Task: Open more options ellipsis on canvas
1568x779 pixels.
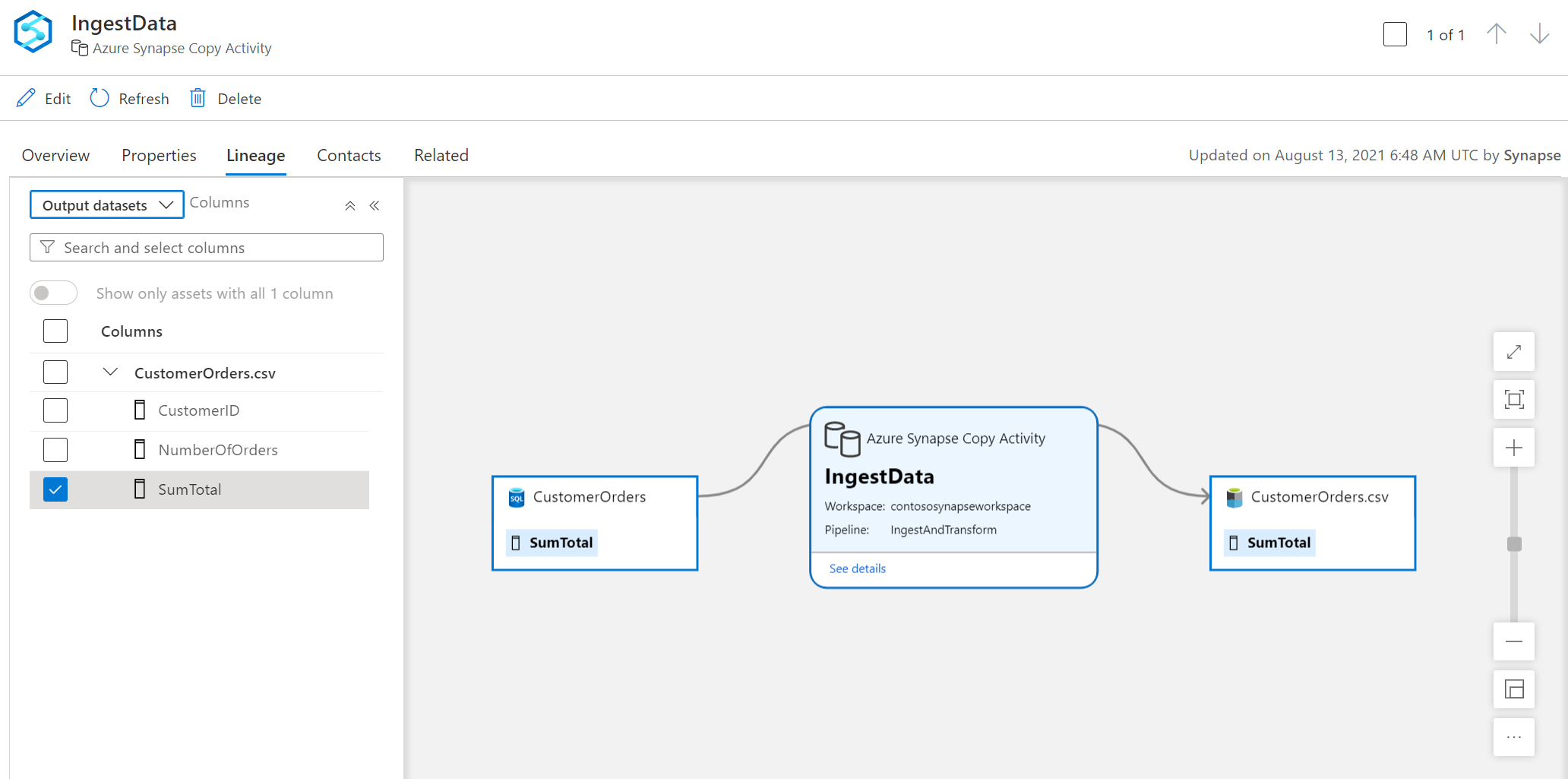Action: pos(1514,737)
